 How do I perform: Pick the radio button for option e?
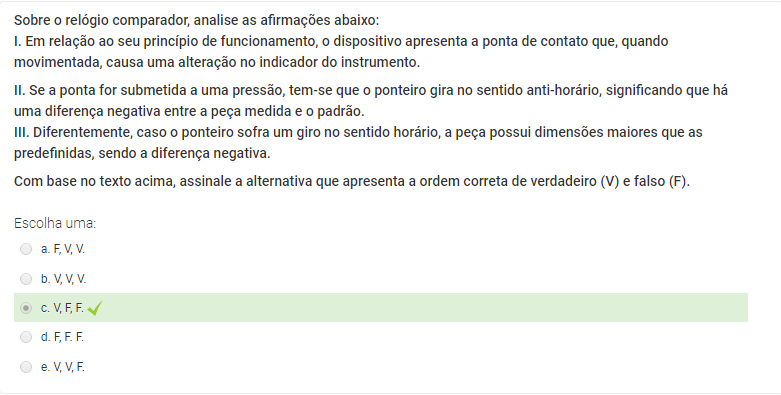pos(26,367)
